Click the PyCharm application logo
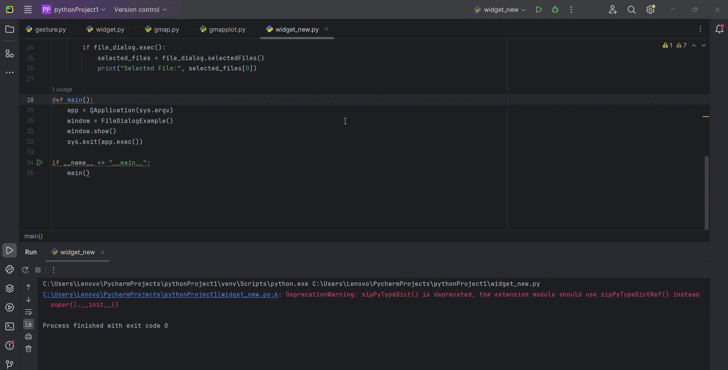Image resolution: width=728 pixels, height=370 pixels. [x=9, y=9]
